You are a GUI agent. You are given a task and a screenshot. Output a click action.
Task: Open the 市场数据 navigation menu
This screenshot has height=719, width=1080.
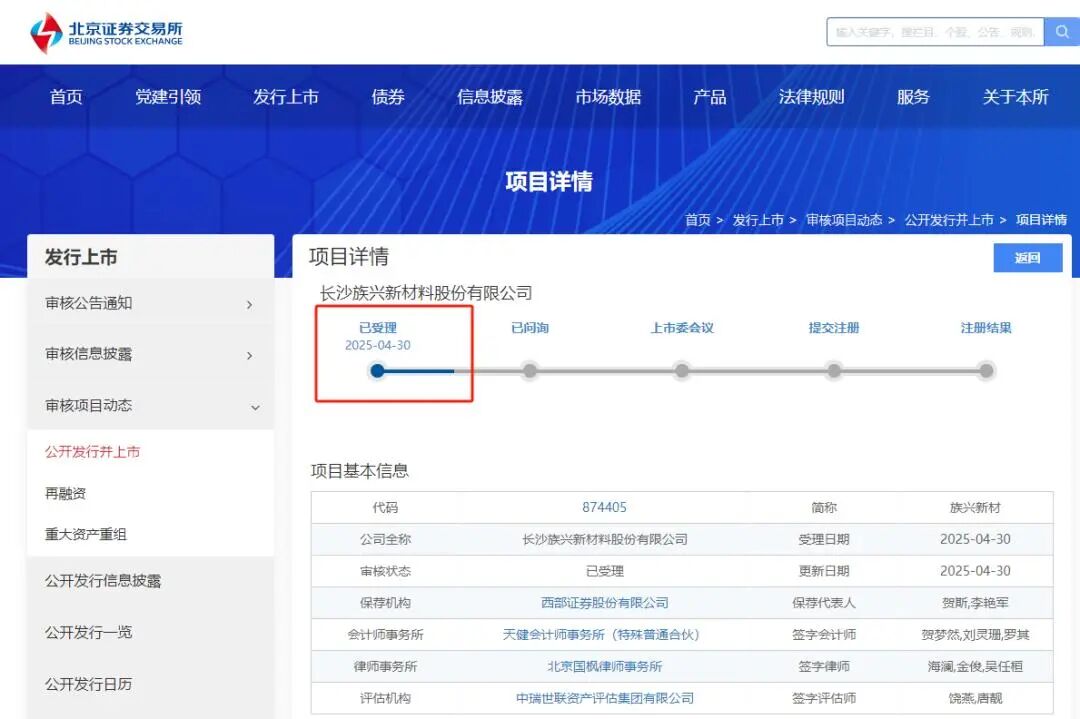point(608,97)
